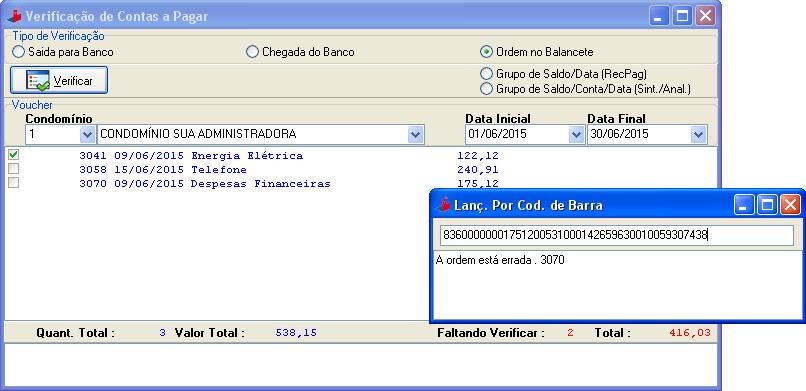
Task: Minimize the Lanç. Por Cod. de Barra window
Action: (744, 205)
